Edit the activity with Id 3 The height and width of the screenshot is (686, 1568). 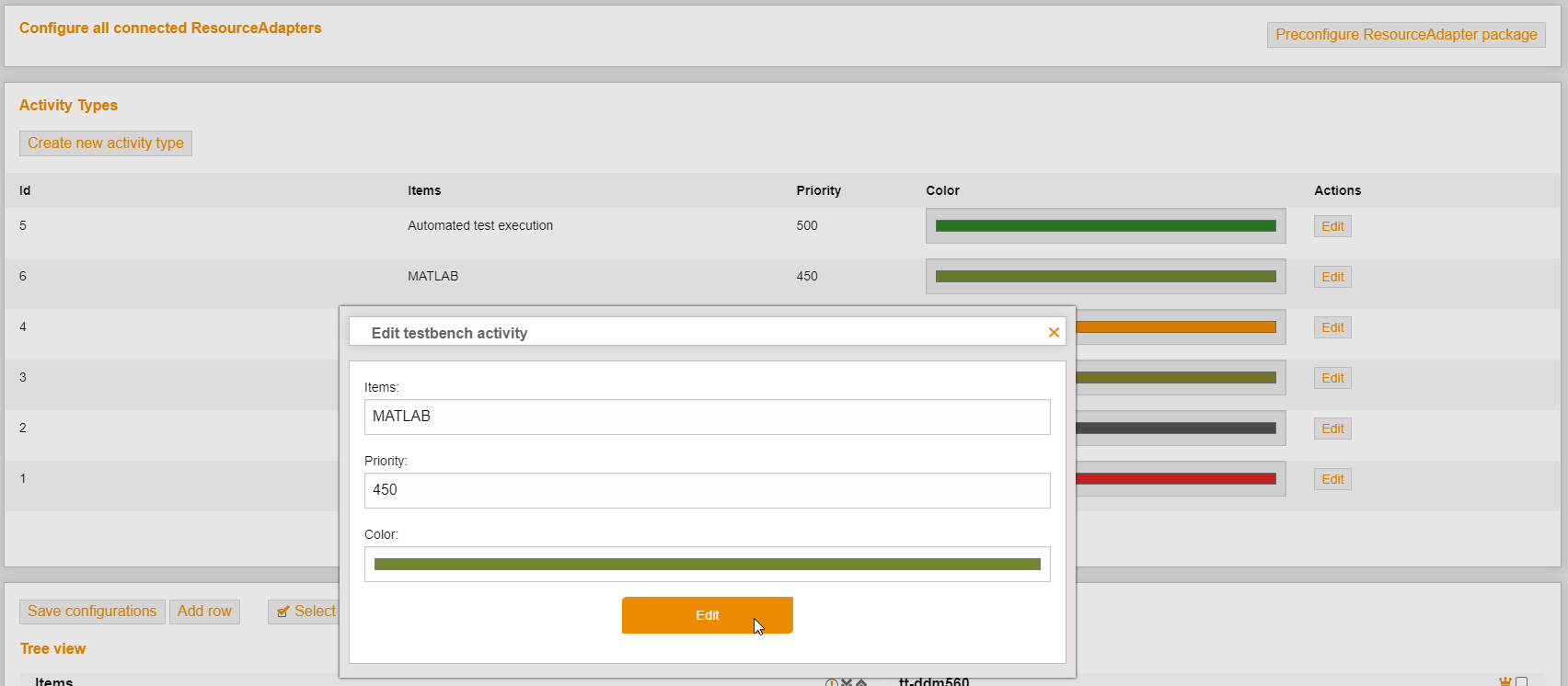click(x=1332, y=378)
